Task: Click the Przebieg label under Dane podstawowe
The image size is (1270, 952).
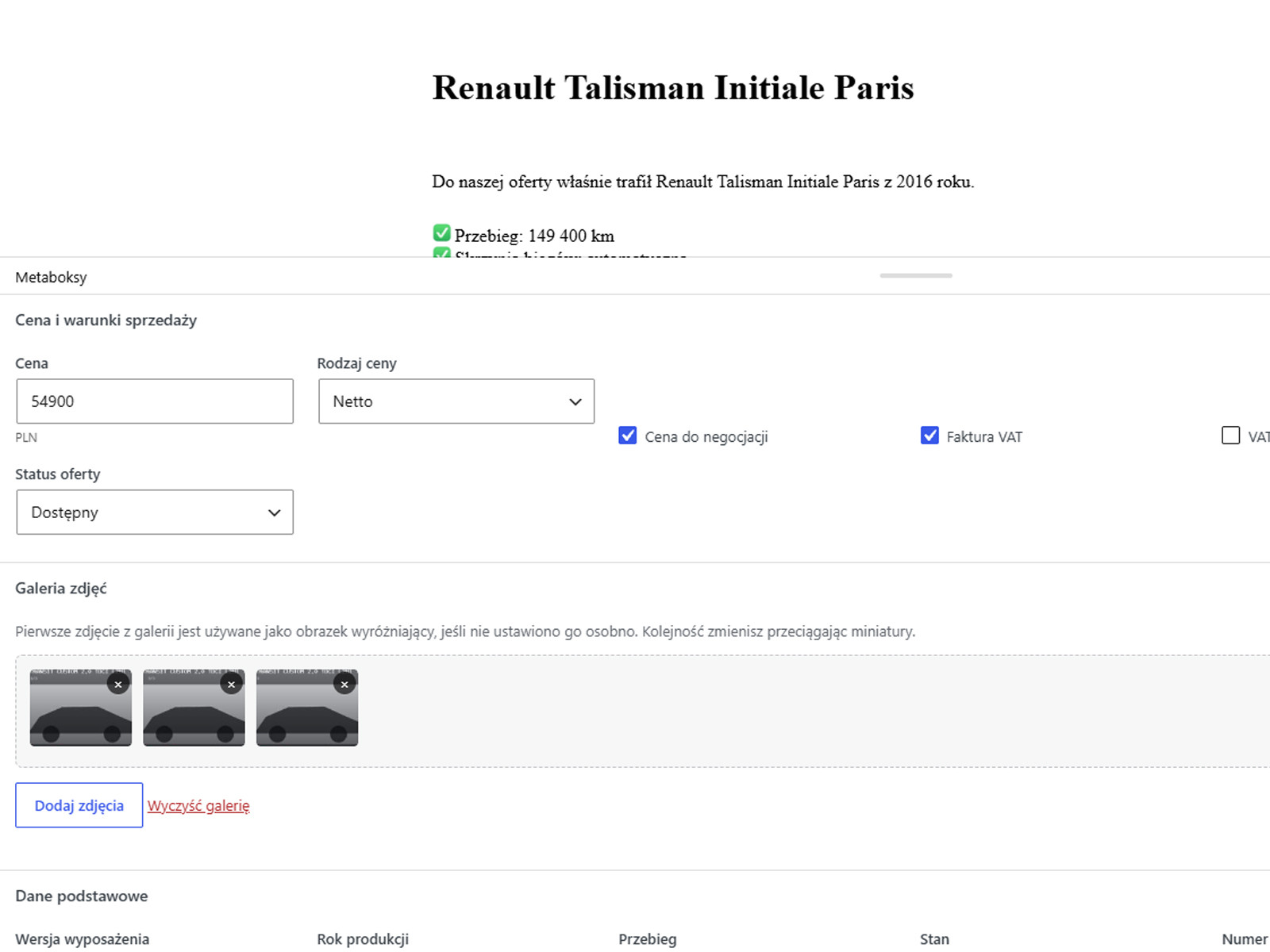Action: 648,939
